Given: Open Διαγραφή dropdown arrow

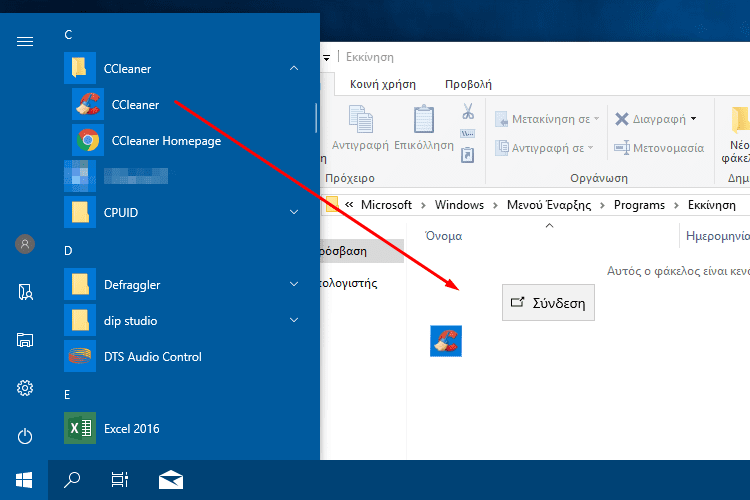Looking at the screenshot, I should coord(694,119).
